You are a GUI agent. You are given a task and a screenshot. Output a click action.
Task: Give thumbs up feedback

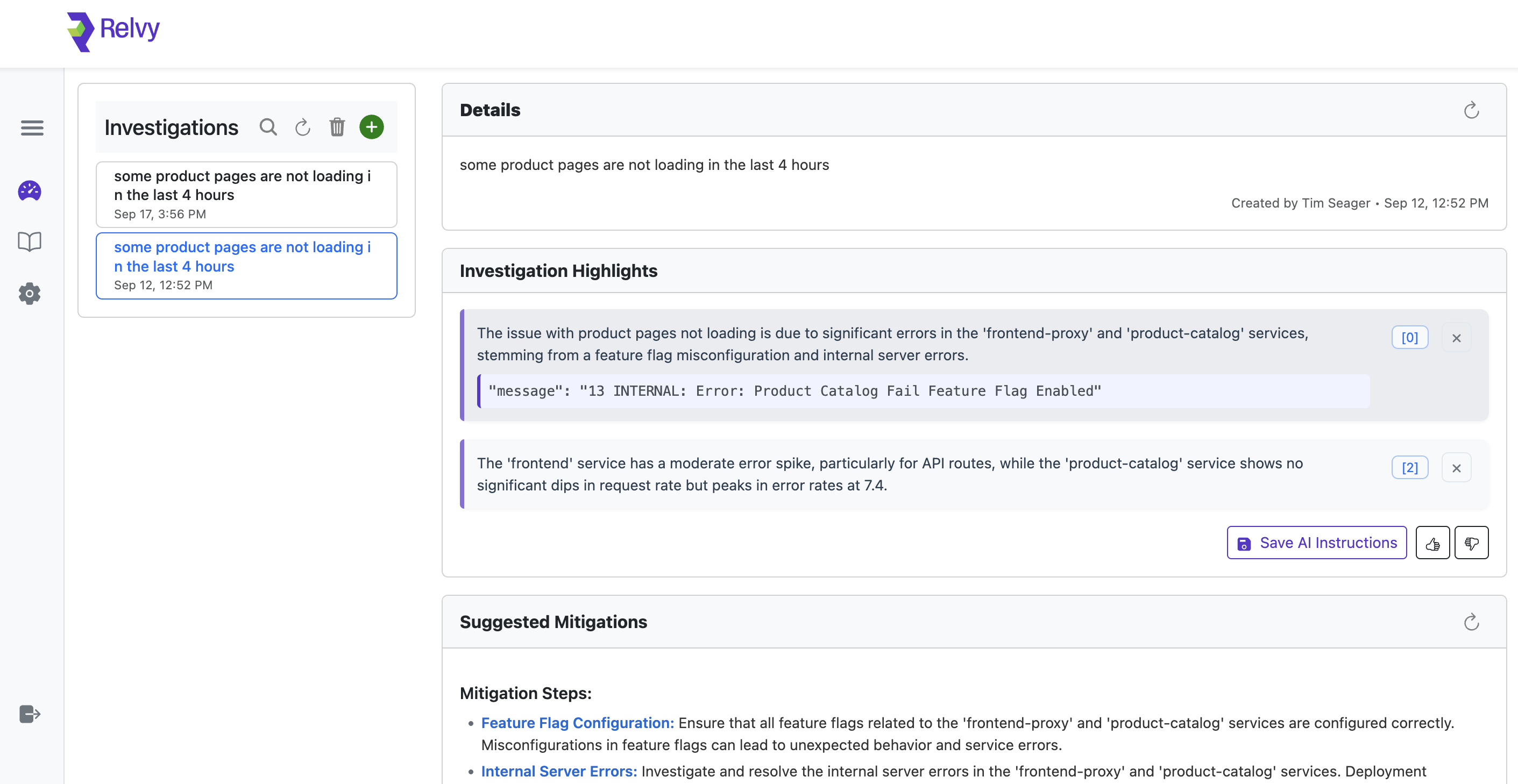pos(1432,543)
